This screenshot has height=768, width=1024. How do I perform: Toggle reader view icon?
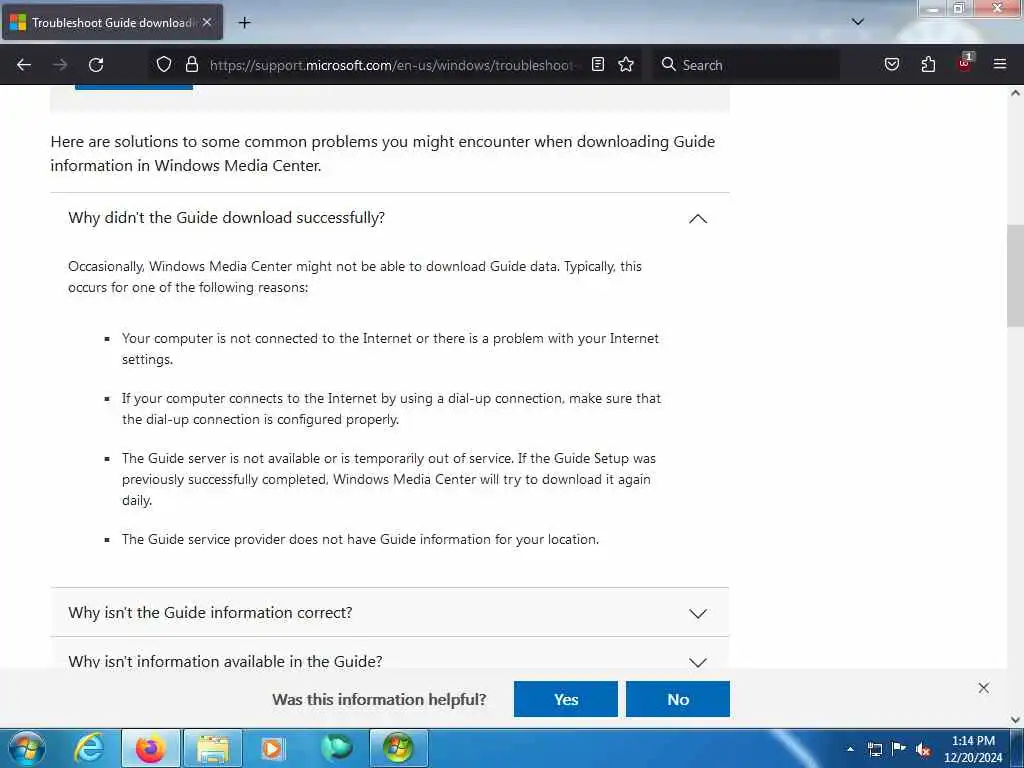coord(598,65)
